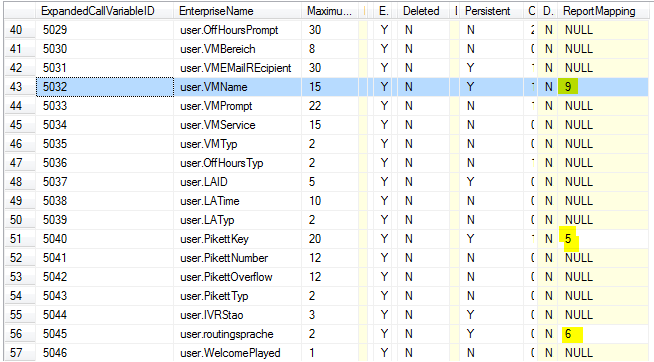
Task: Click cell 5033 in ID column
Action: pos(104,106)
